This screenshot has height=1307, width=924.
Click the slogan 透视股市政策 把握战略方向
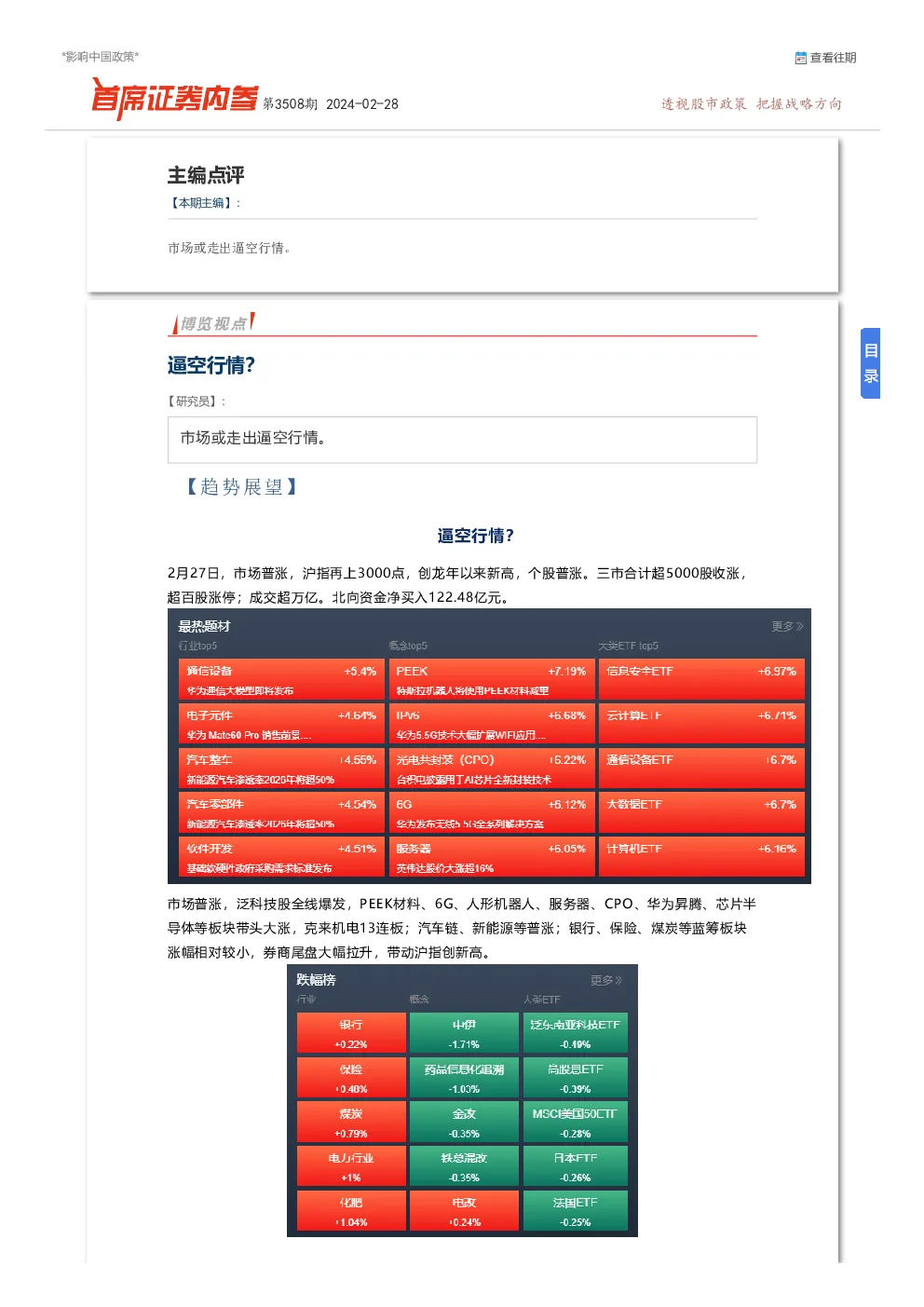752,104
